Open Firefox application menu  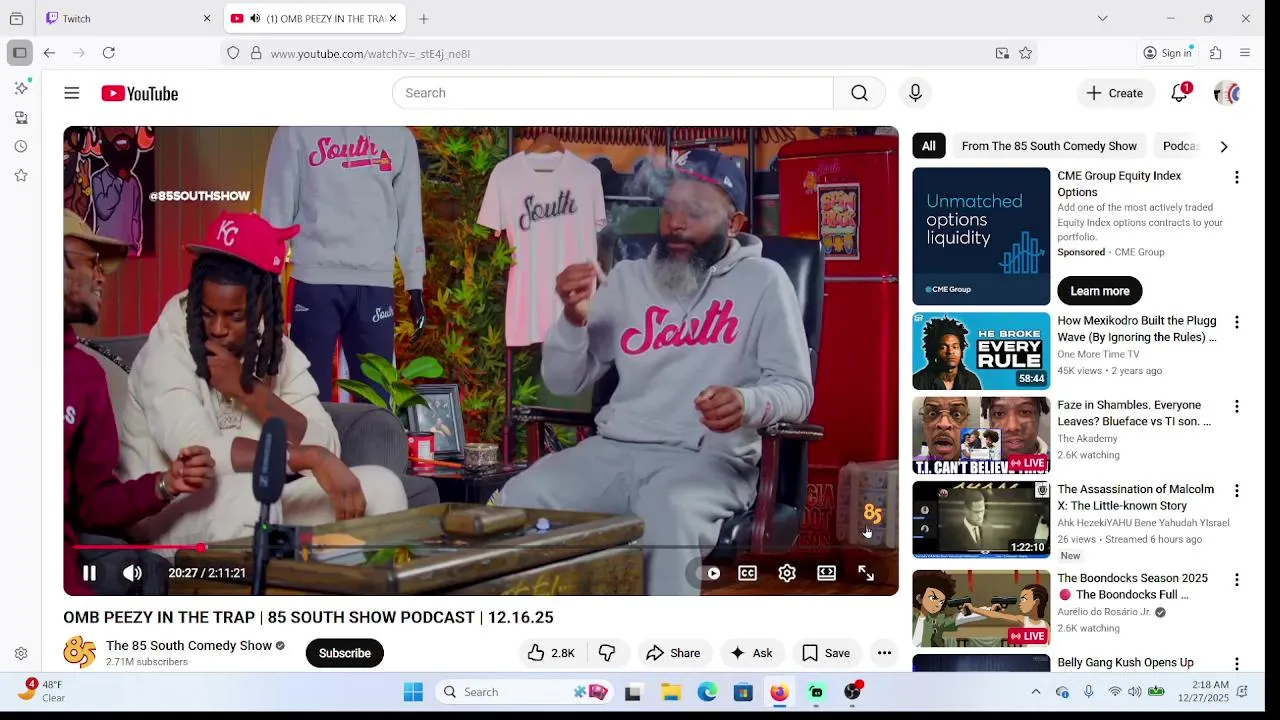coord(1245,53)
